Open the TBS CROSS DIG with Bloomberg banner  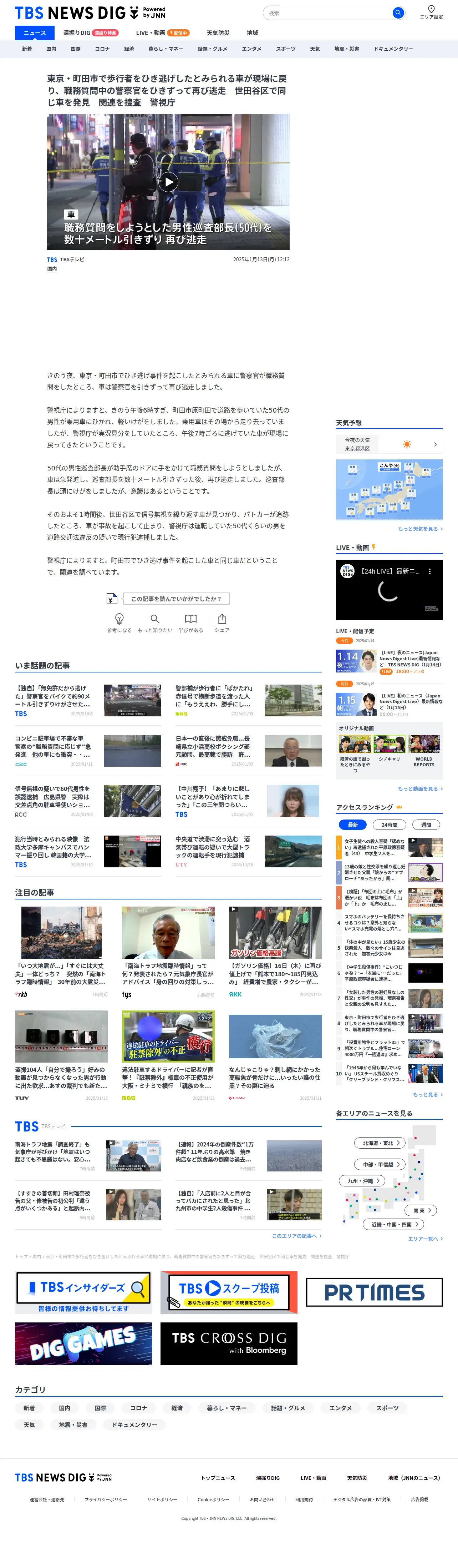coord(229,1344)
